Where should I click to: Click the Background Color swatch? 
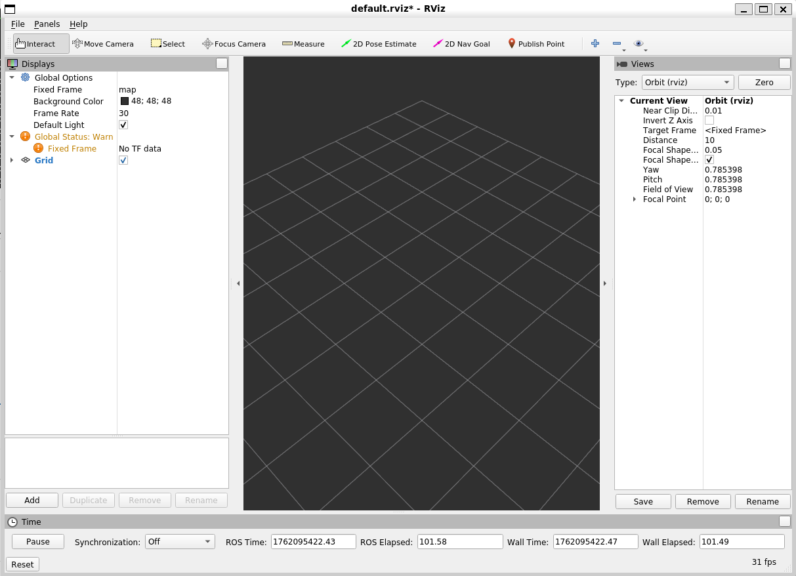(125, 101)
